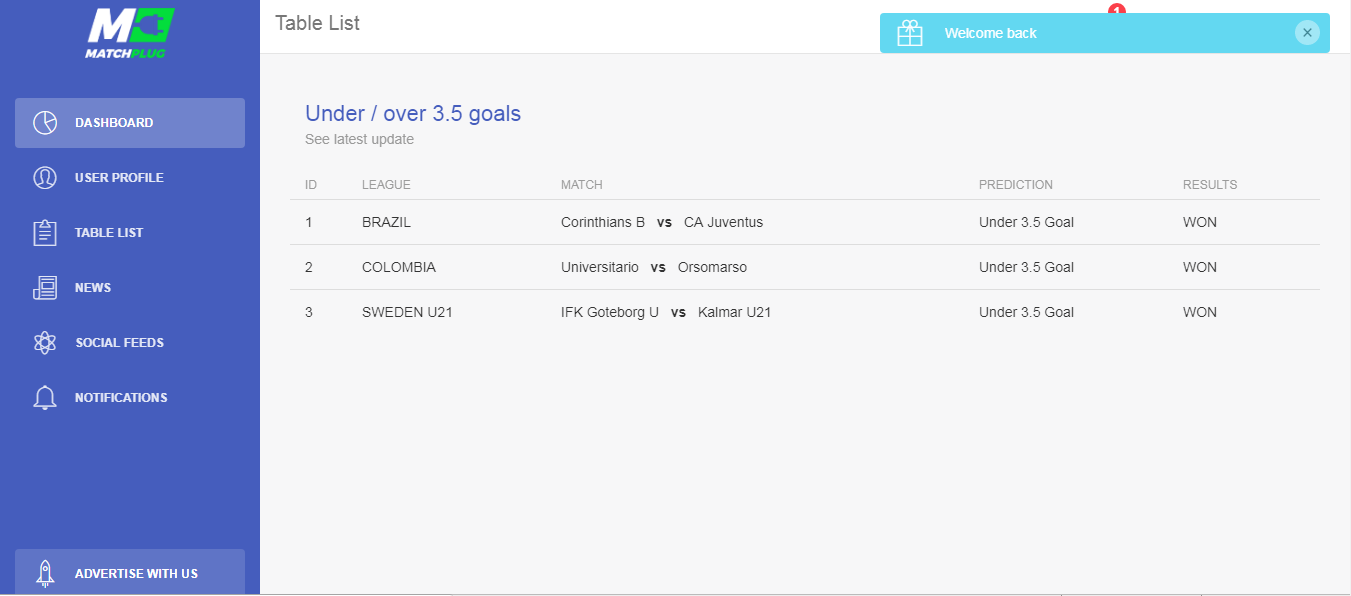Image resolution: width=1351 pixels, height=596 pixels.
Task: Click the See latest update text
Action: pos(359,140)
